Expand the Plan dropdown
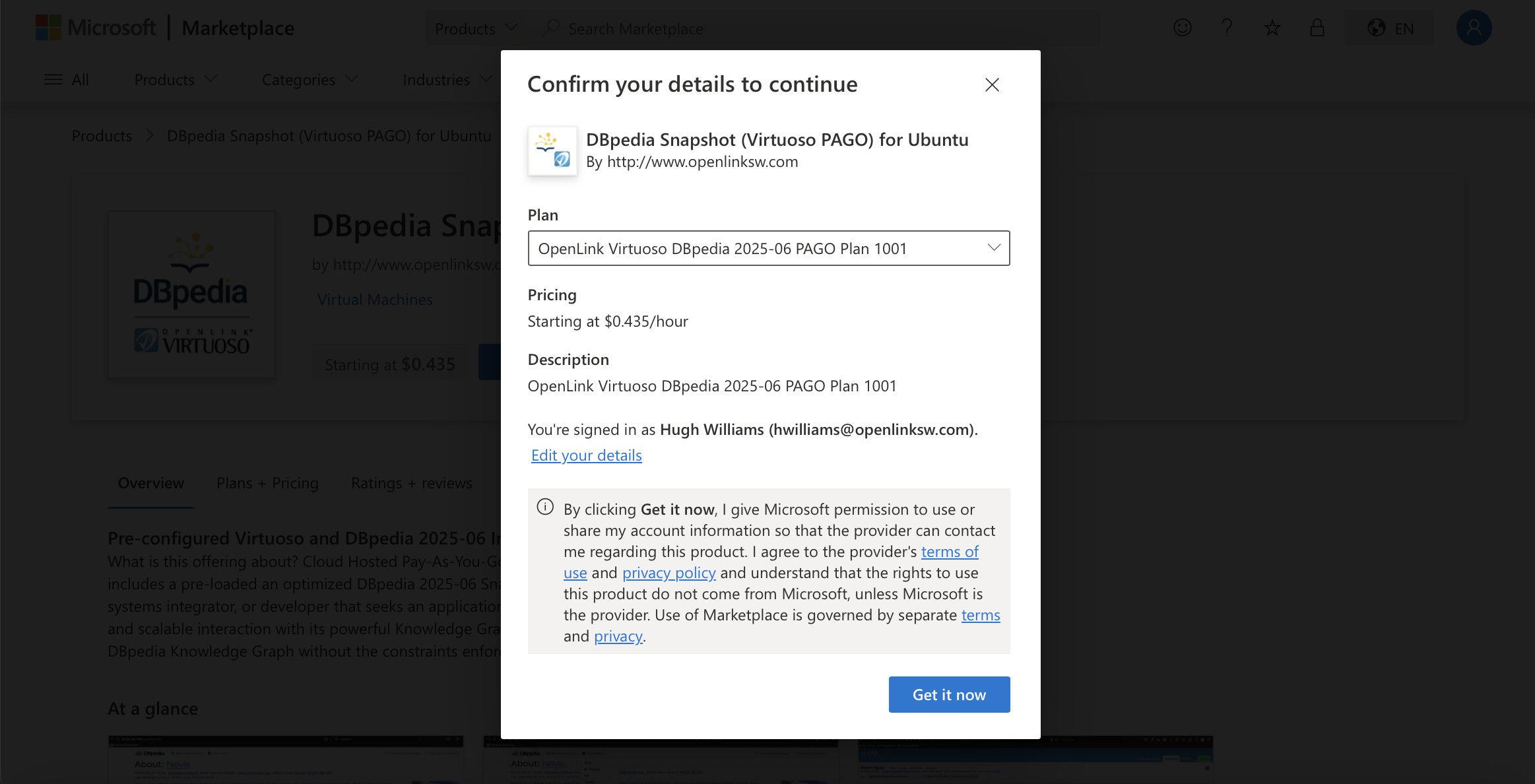The height and width of the screenshot is (784, 1535). pos(768,248)
